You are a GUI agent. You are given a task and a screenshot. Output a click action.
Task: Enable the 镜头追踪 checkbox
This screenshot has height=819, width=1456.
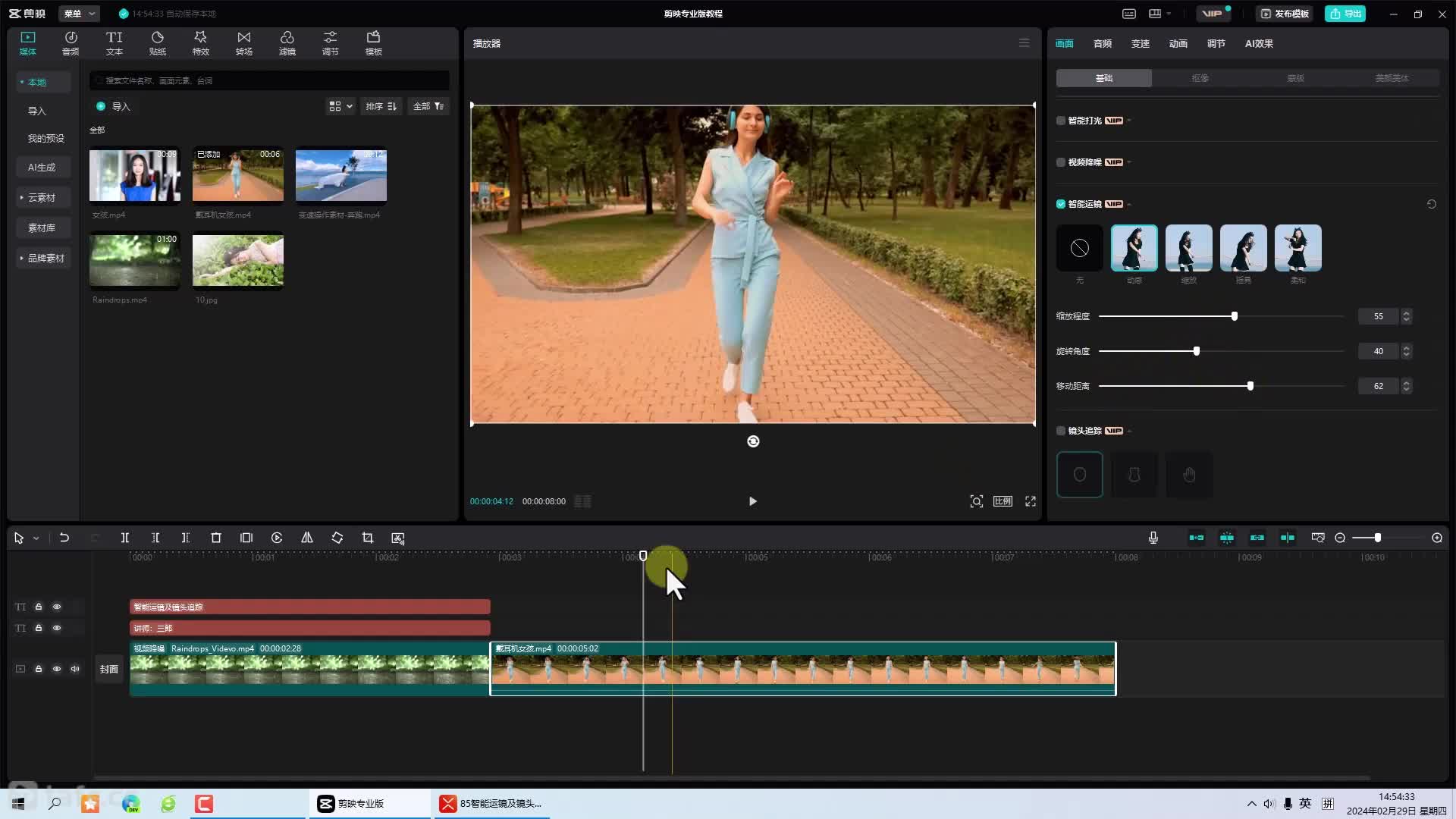(x=1061, y=431)
